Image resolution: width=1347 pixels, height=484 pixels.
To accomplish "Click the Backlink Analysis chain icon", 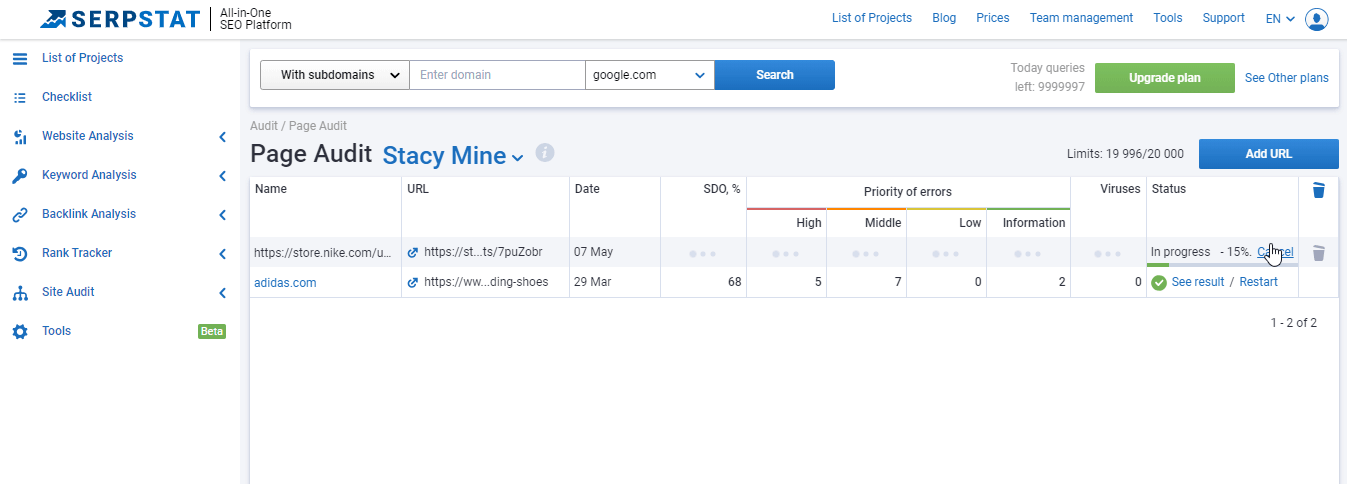I will pyautogui.click(x=20, y=214).
